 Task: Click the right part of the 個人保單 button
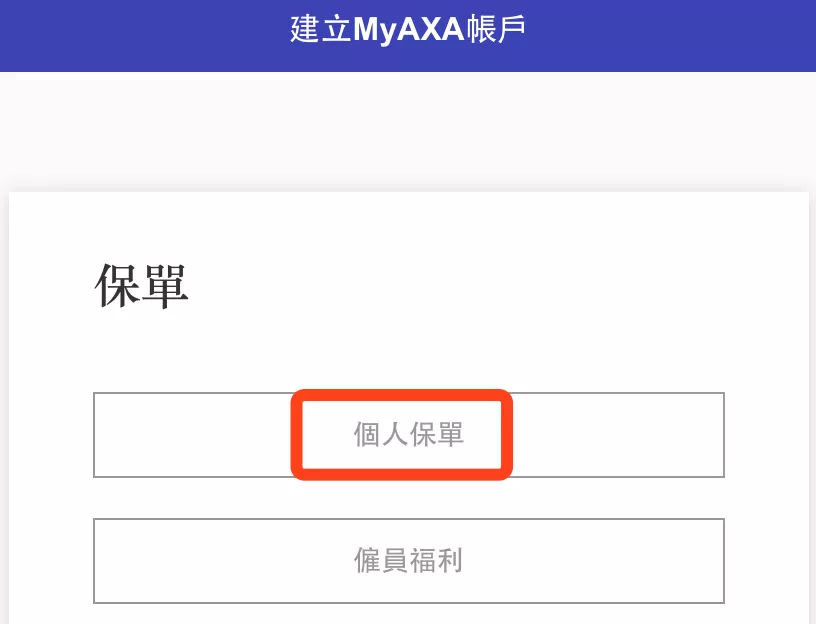tap(619, 435)
